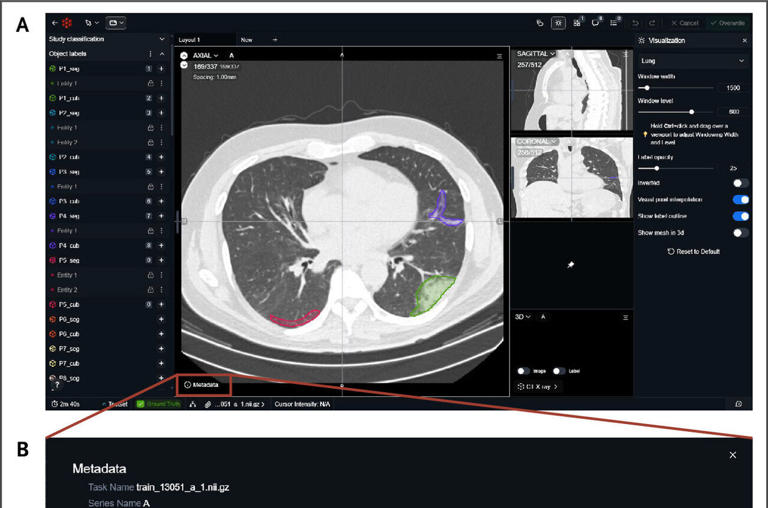Click the Window width value field 1500

pos(733,88)
